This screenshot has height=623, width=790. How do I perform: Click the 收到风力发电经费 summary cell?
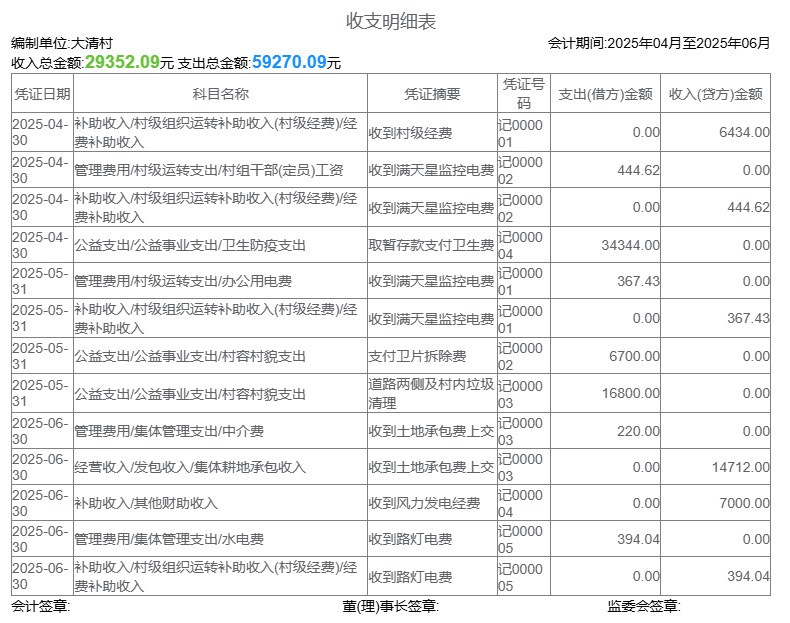click(x=425, y=503)
